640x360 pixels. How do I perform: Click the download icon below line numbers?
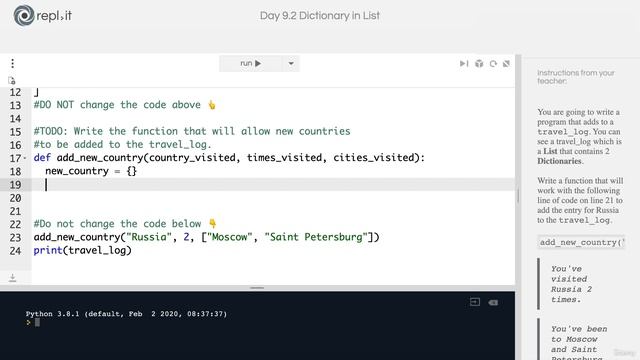13,278
